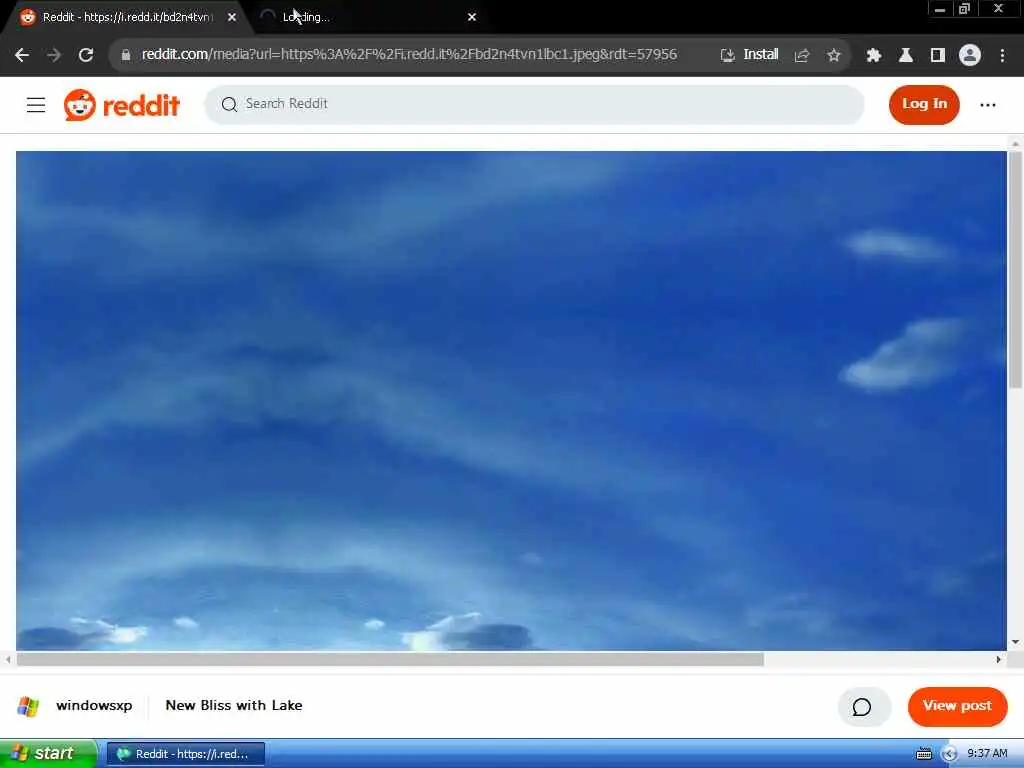Click the horizontal scrollbar right arrow
Screen dimensions: 1024x768
pos(998,660)
